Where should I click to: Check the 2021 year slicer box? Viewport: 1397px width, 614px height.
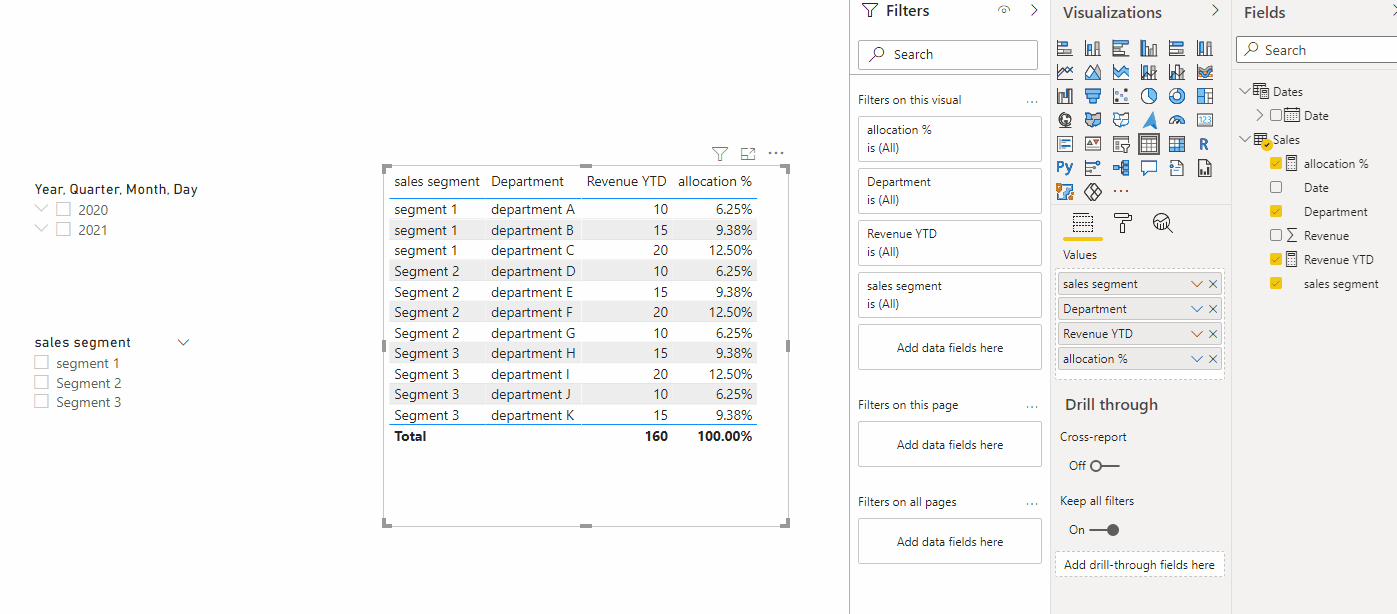coord(63,229)
